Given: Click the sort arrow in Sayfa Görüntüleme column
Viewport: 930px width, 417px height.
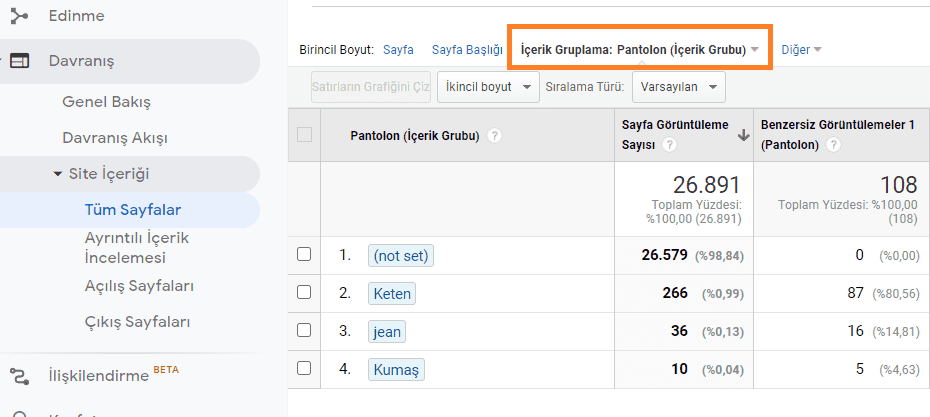Looking at the screenshot, I should (743, 136).
